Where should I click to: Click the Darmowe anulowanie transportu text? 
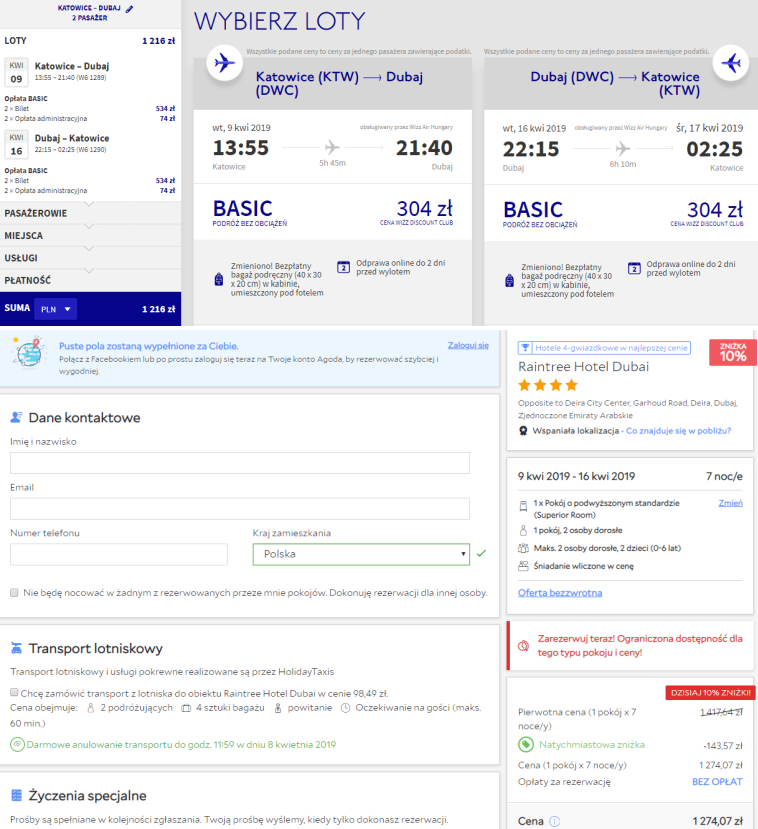(181, 744)
